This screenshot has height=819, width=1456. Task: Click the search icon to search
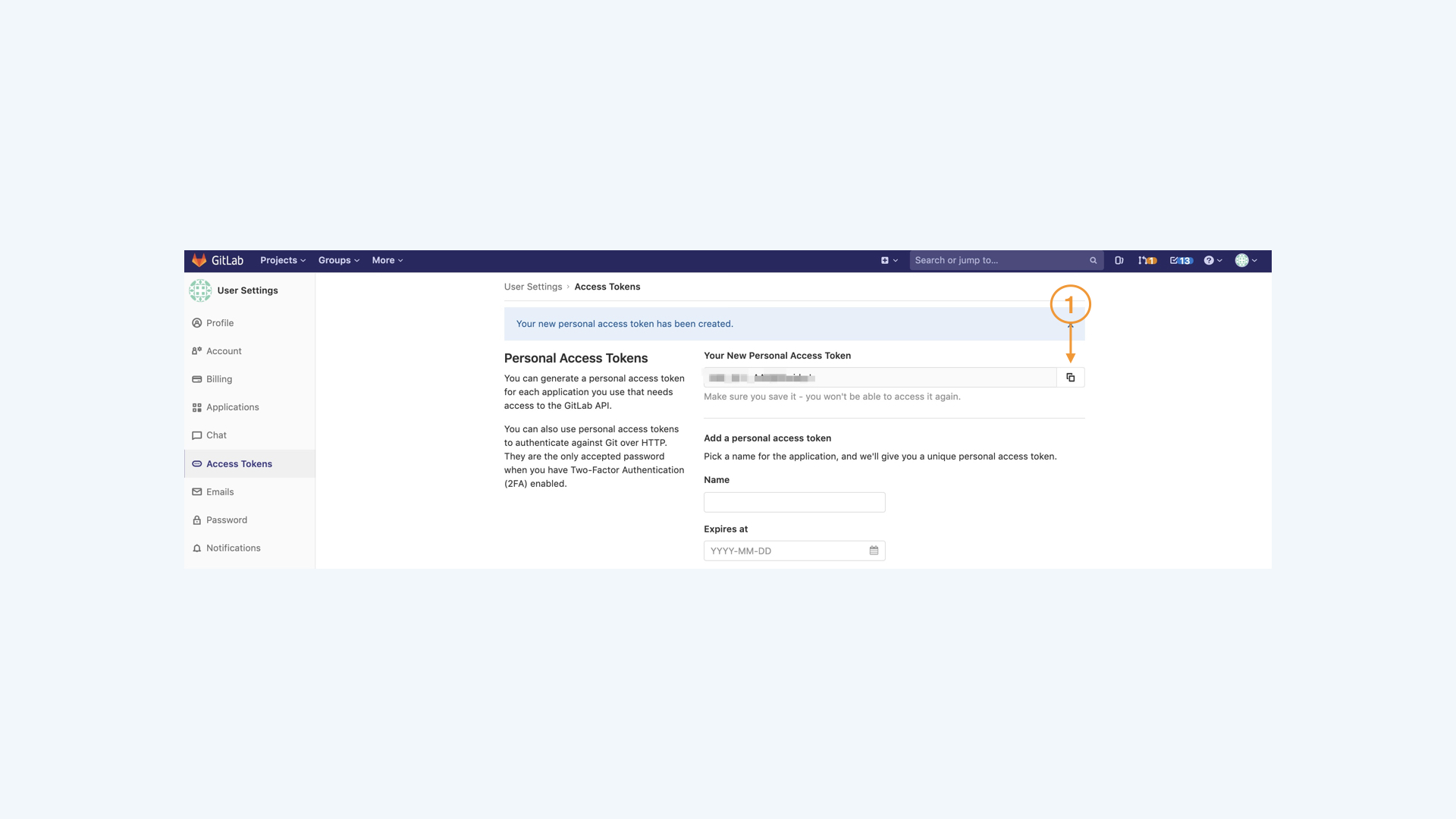point(1093,261)
